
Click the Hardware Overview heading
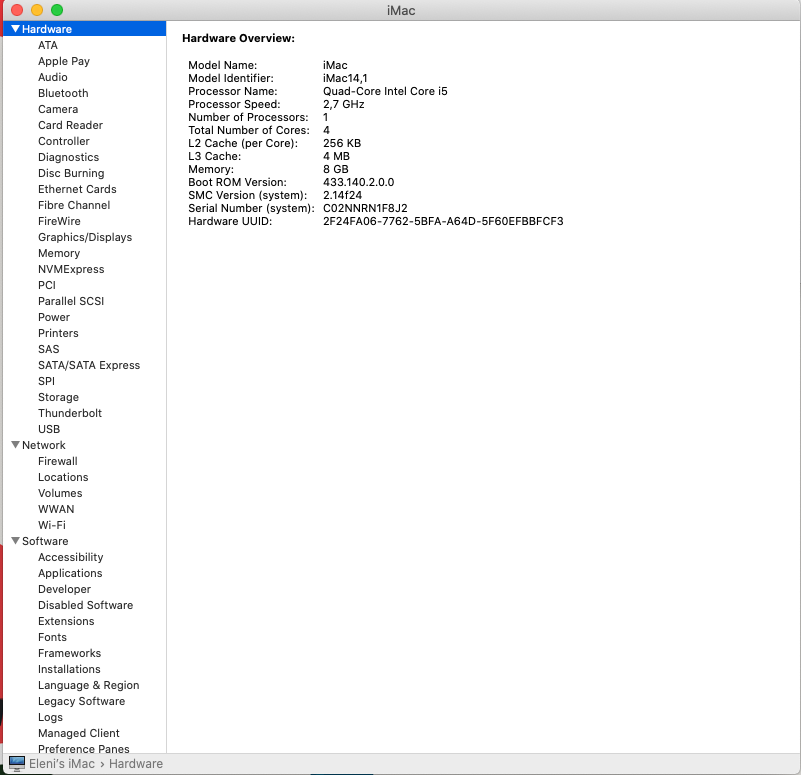[x=239, y=38]
